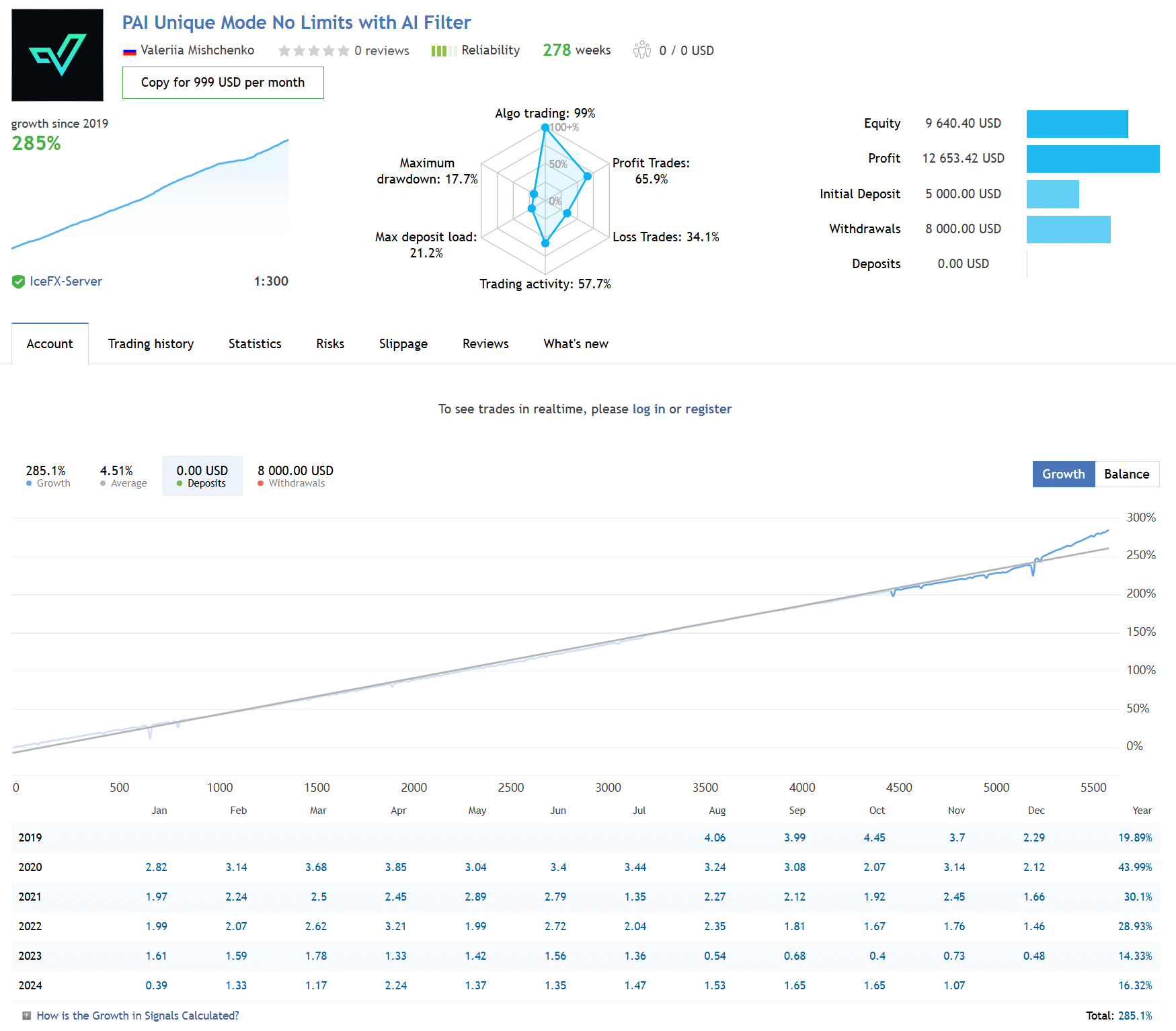Click the Profit Trades radar point
The image size is (1176, 1031).
[588, 176]
